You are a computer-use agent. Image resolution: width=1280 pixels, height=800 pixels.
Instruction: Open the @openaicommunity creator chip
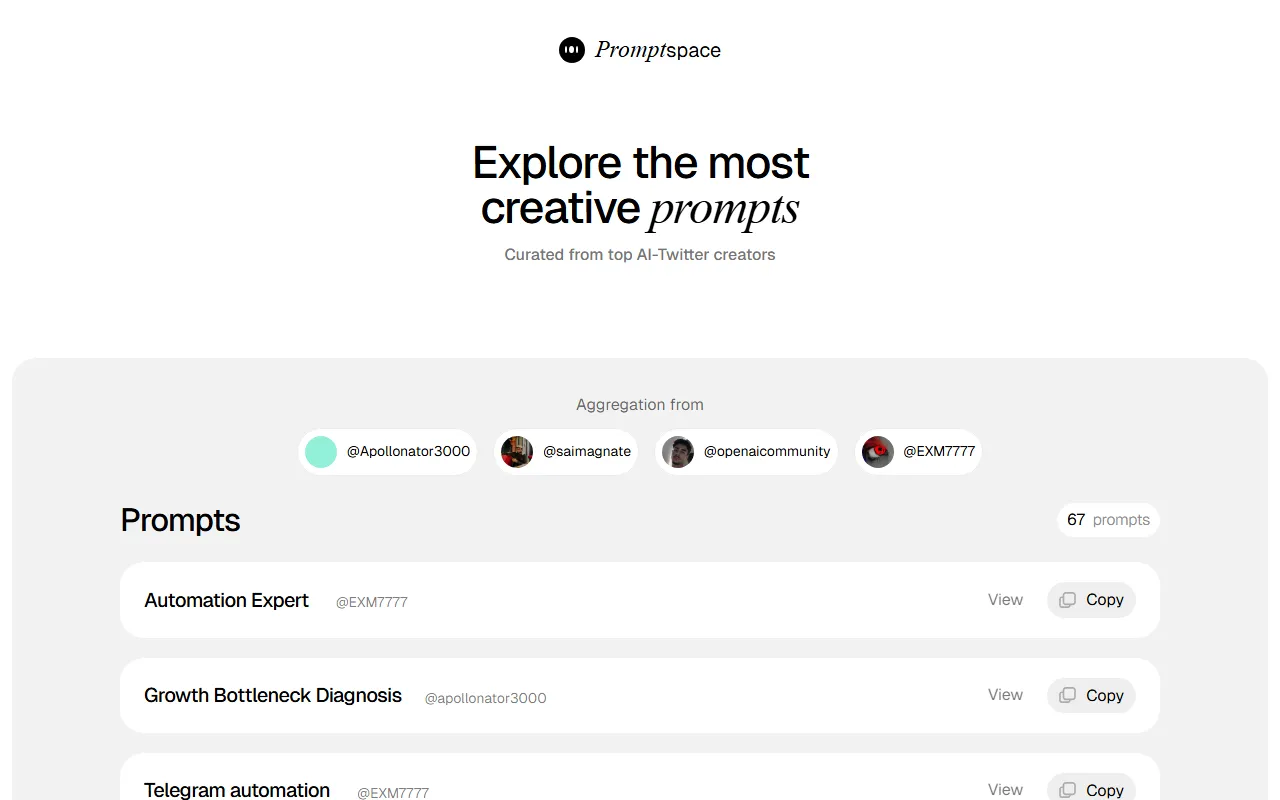click(746, 452)
